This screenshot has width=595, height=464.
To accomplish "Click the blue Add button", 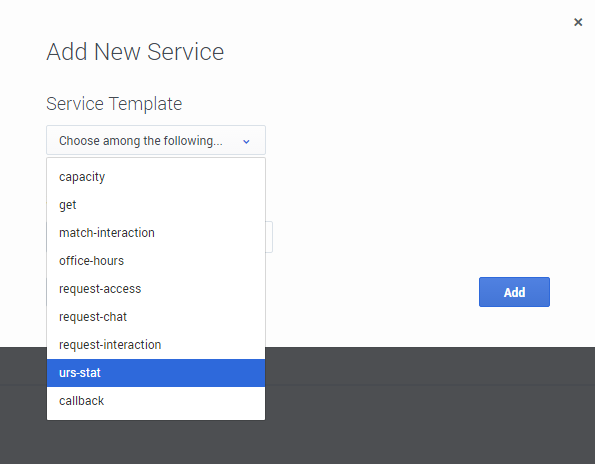I will click(514, 292).
